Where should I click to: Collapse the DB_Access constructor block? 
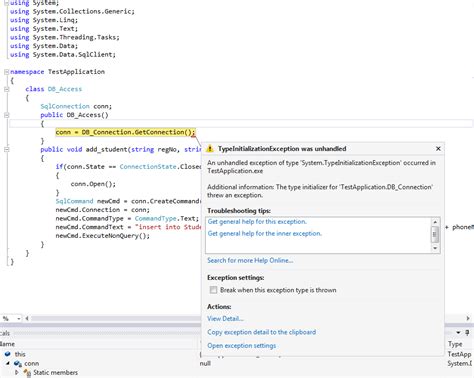(6, 115)
